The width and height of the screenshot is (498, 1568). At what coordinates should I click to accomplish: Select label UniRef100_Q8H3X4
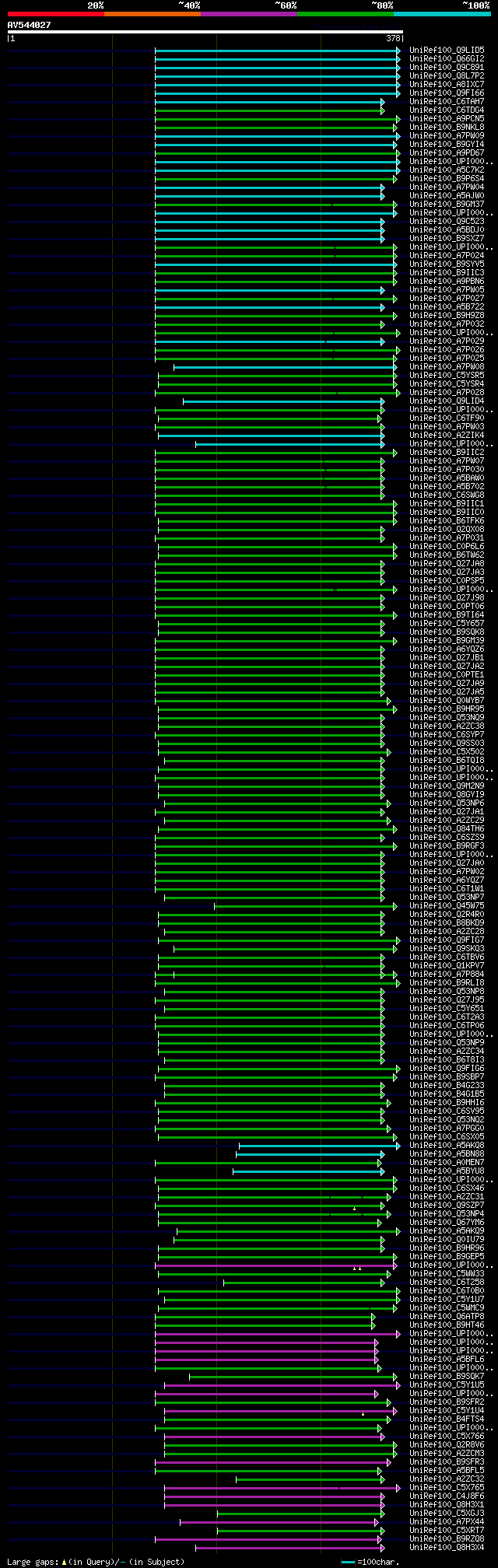[447, 1548]
